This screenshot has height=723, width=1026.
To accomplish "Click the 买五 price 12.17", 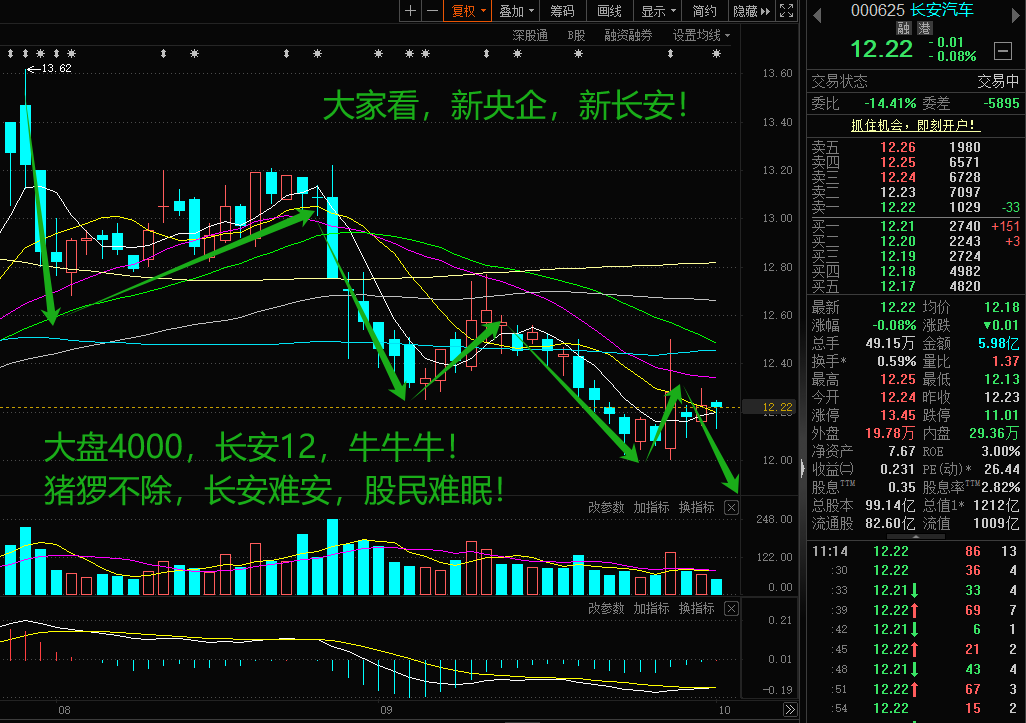I will tap(898, 287).
